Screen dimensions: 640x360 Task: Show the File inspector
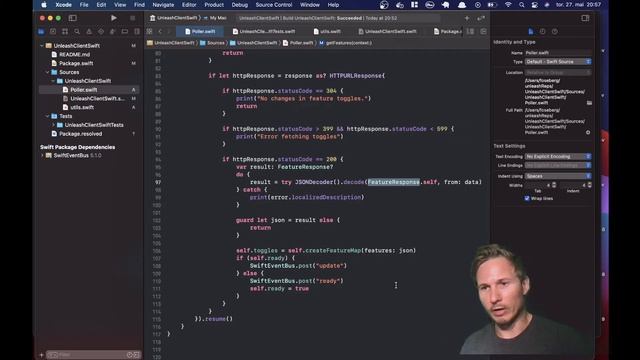tap(531, 31)
